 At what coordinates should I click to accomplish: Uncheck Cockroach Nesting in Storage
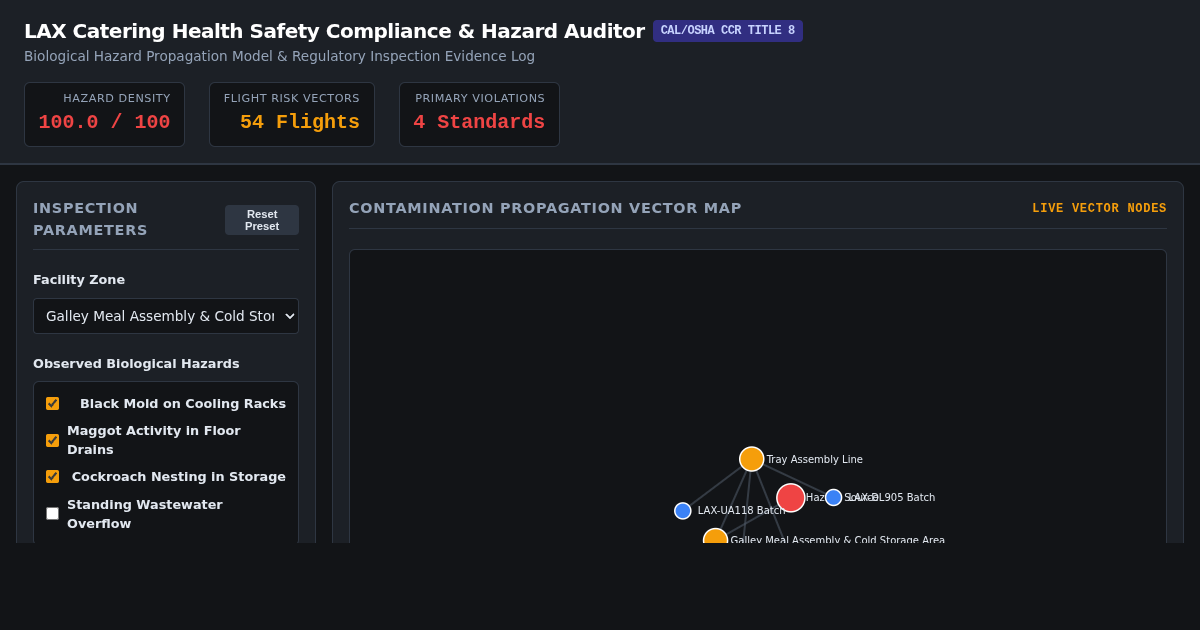[x=52, y=477]
